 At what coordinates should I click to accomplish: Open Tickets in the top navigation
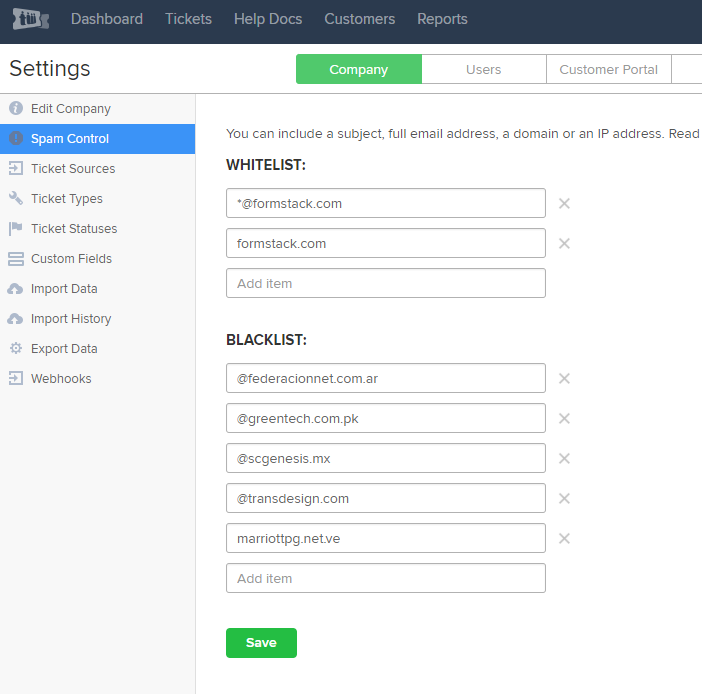click(x=188, y=19)
